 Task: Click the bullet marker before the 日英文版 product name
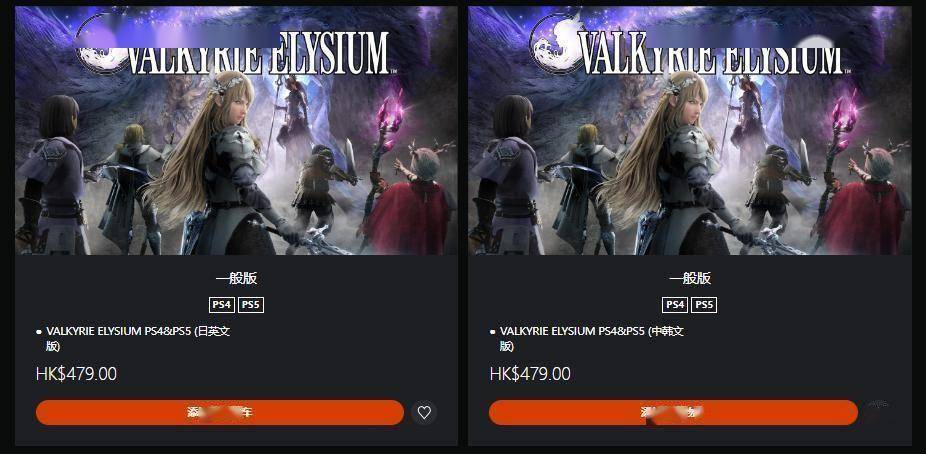39,332
